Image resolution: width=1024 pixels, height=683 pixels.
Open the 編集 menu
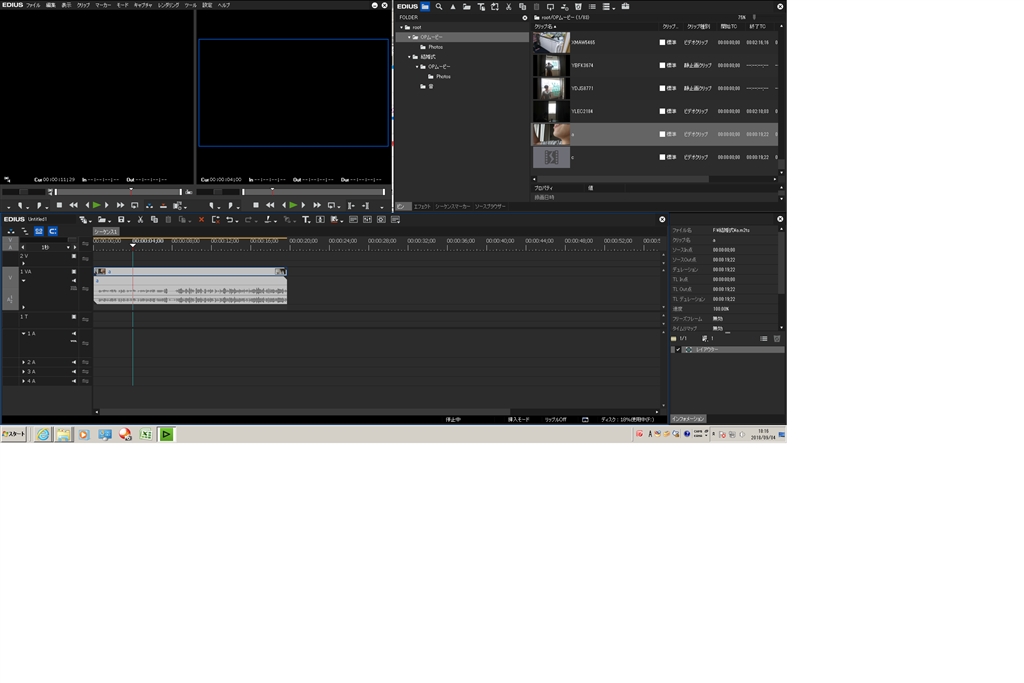pyautogui.click(x=50, y=5)
